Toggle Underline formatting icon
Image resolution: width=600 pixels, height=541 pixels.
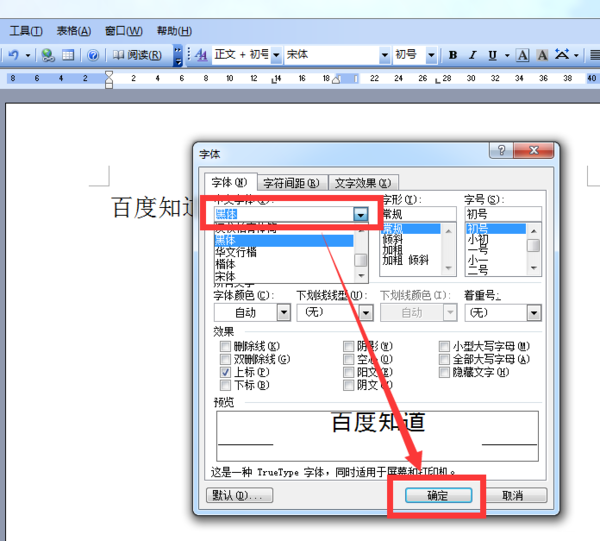point(492,55)
